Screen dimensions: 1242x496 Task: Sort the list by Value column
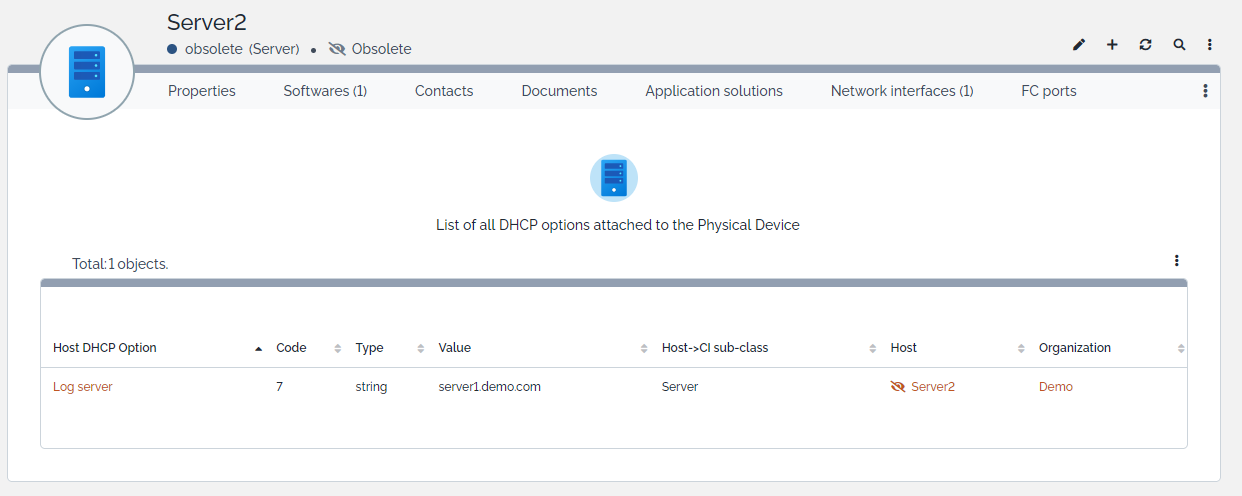click(x=454, y=348)
